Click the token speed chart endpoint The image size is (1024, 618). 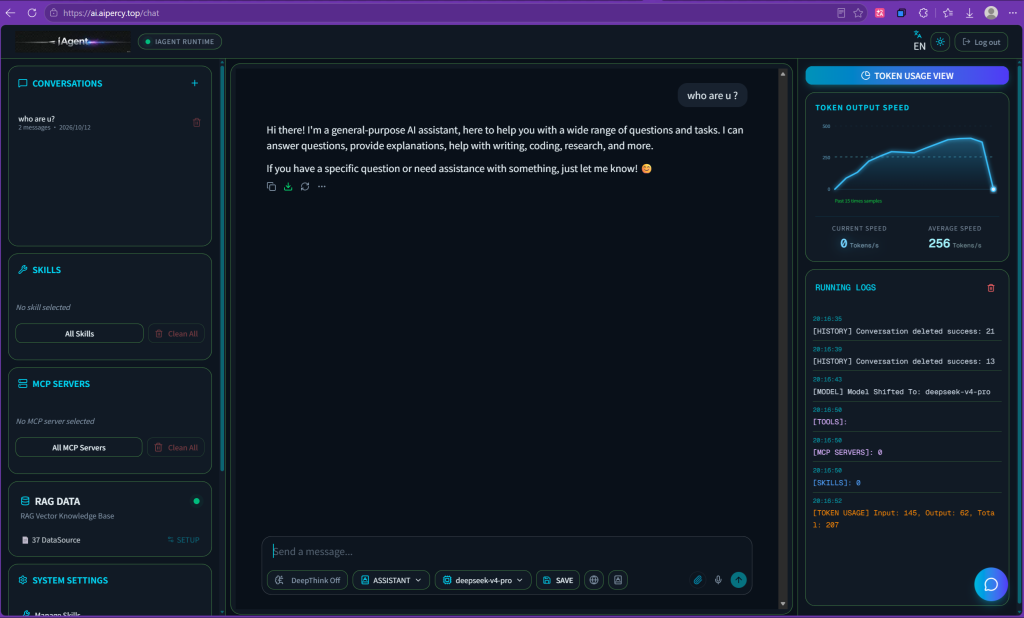tap(993, 189)
